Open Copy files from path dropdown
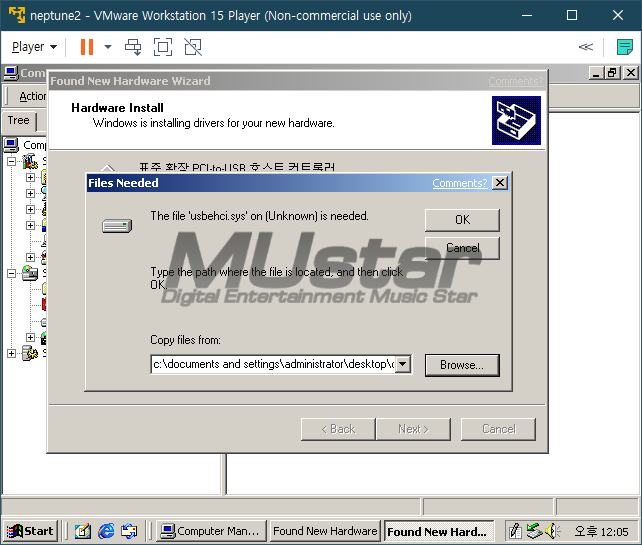 pyautogui.click(x=403, y=364)
